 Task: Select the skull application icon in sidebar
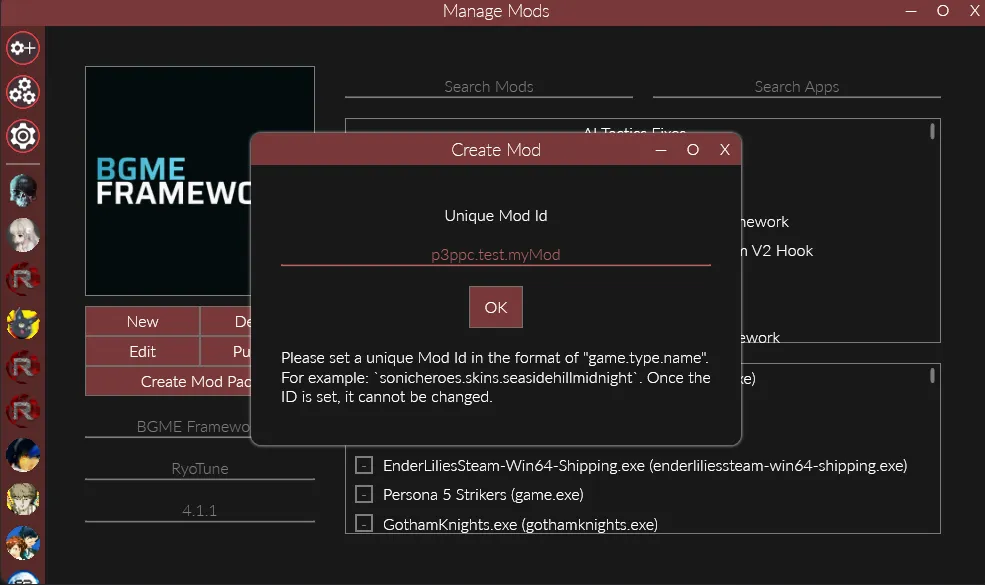(23, 190)
